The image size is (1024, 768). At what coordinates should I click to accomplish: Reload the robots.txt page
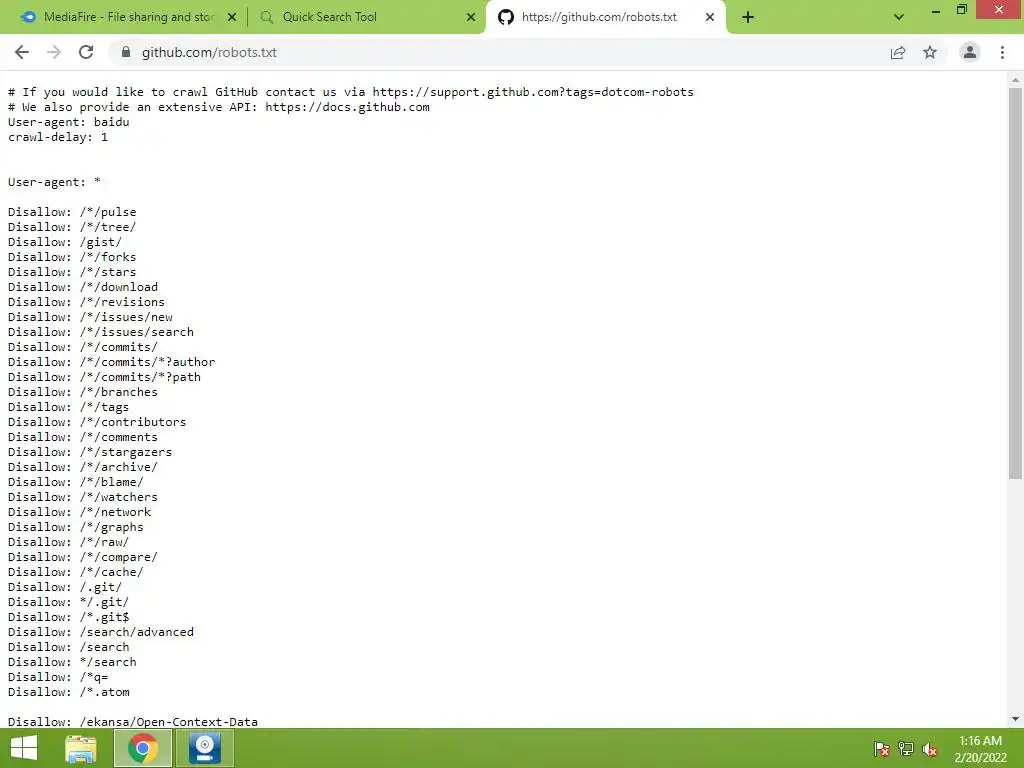(86, 52)
